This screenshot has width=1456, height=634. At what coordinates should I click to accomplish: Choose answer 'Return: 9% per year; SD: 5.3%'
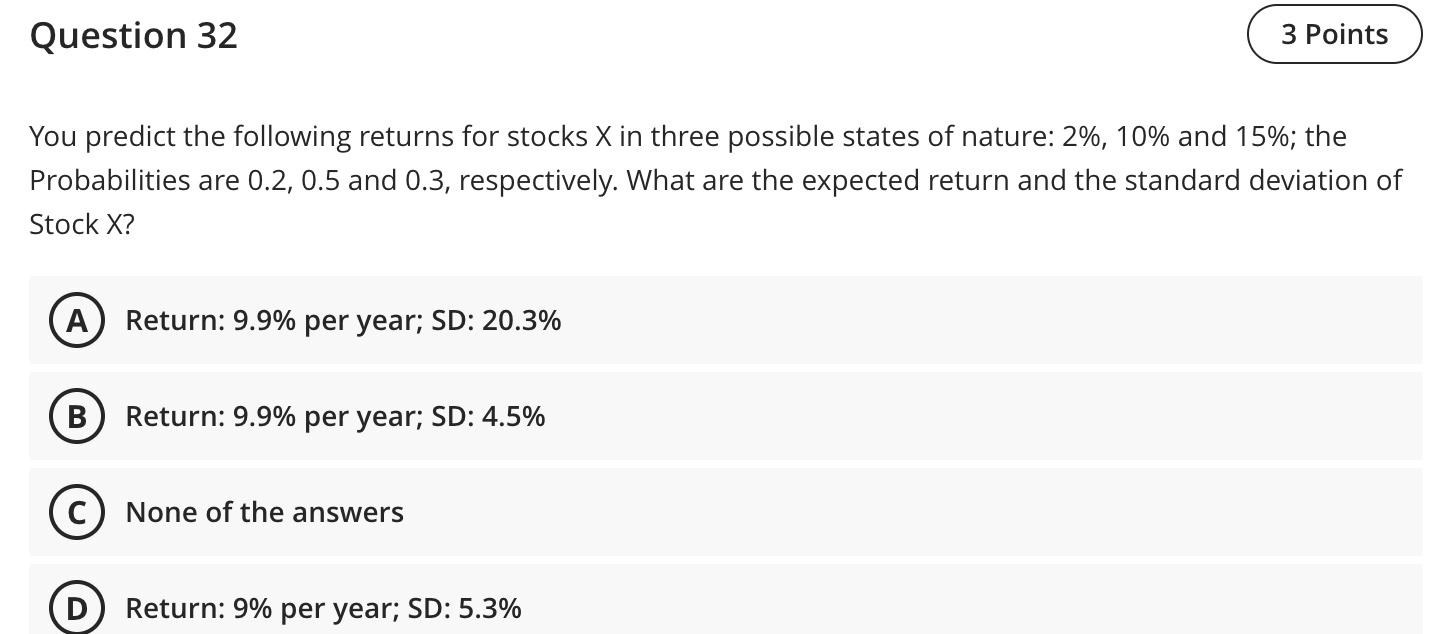[x=322, y=607]
